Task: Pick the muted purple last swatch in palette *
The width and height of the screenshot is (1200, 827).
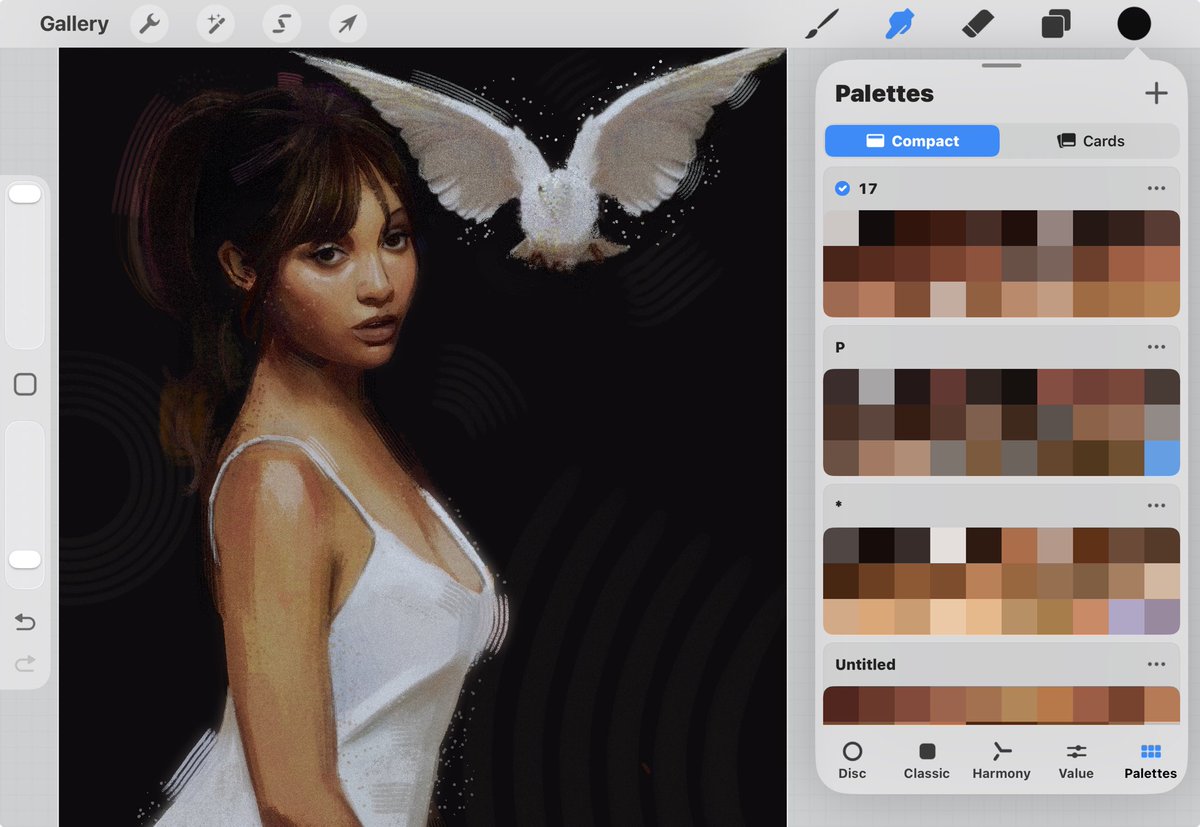Action: pyautogui.click(x=1162, y=617)
